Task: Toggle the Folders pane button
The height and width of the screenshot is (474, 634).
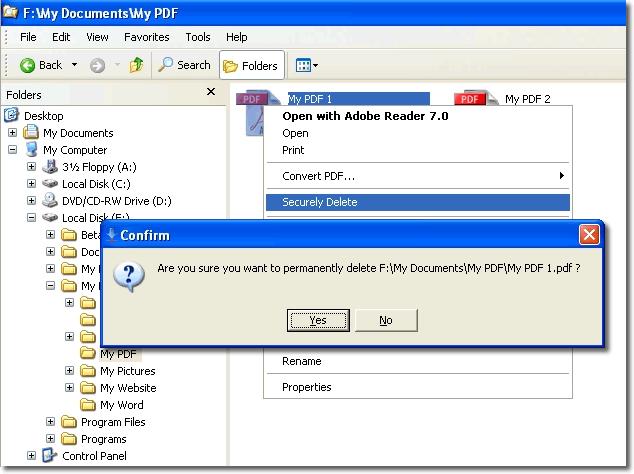Action: [251, 66]
